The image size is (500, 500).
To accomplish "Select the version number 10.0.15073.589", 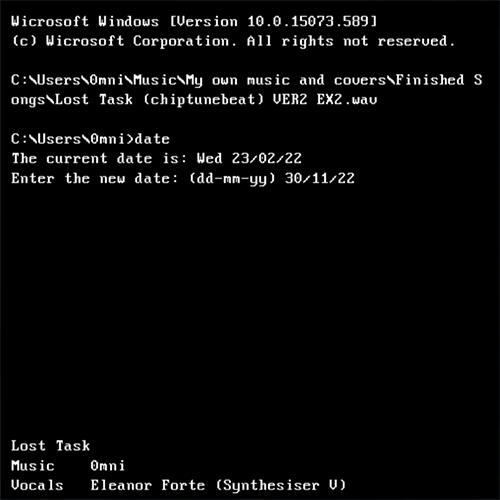I will click(307, 22).
